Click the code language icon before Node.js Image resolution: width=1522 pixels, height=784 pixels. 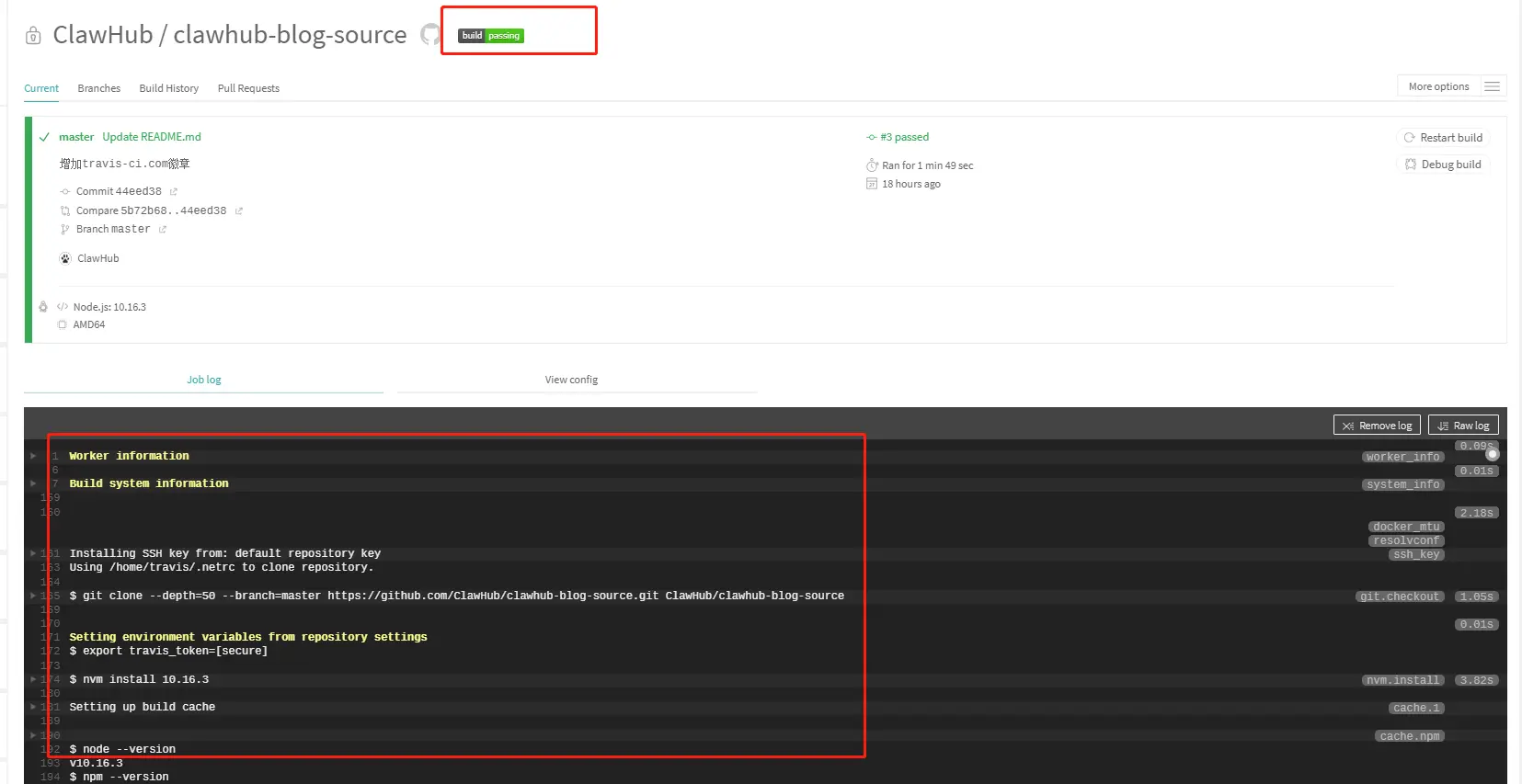63,307
